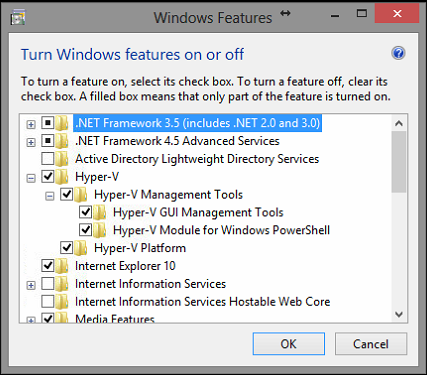Enable Active Directory Lightweight Directory Services checkbox

pyautogui.click(x=48, y=159)
